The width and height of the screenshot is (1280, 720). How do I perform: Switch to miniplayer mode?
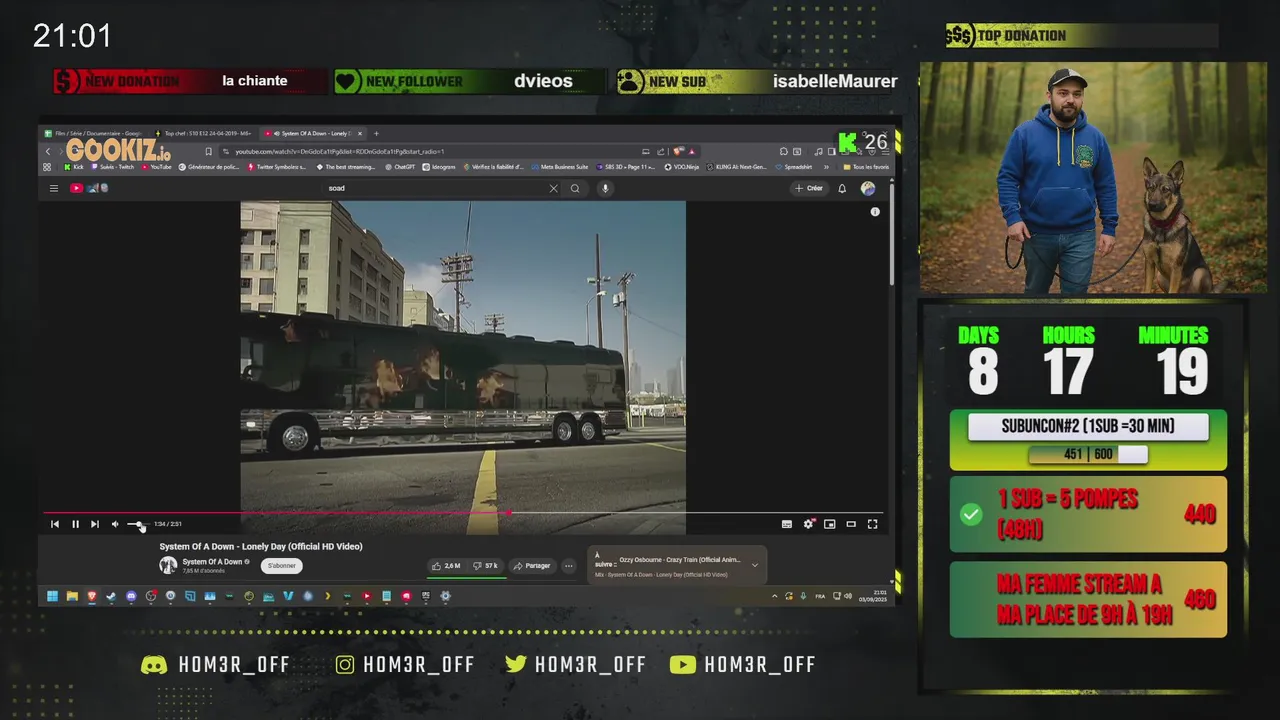[829, 524]
